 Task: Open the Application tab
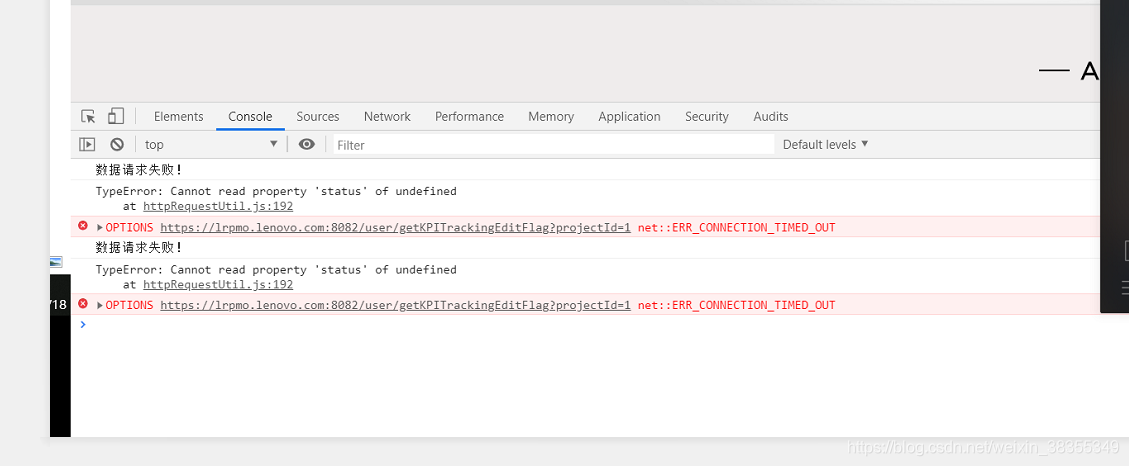click(x=629, y=117)
